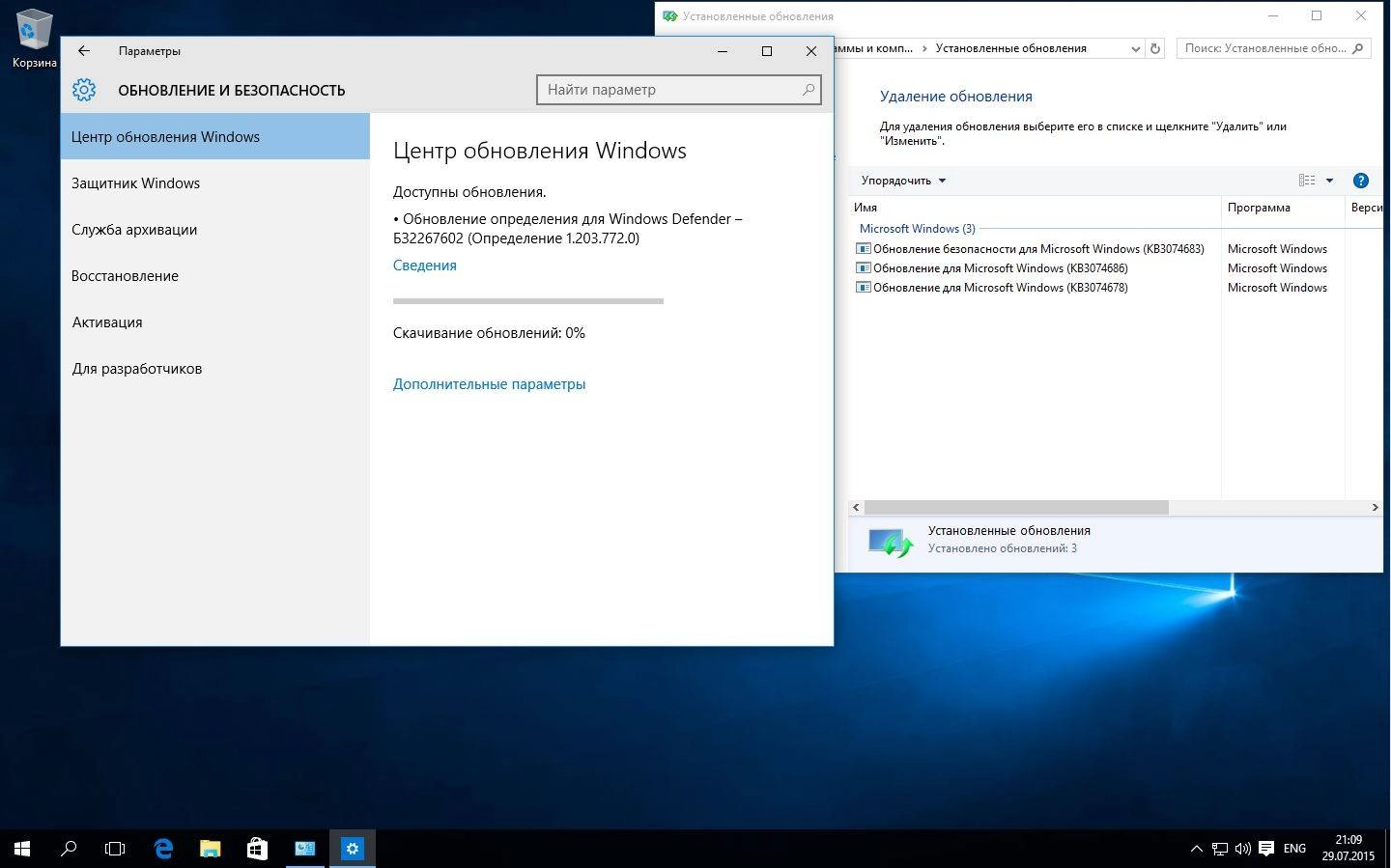Viewport: 1391px width, 868px height.
Task: Click icon of update KB3074686
Action: (x=864, y=268)
